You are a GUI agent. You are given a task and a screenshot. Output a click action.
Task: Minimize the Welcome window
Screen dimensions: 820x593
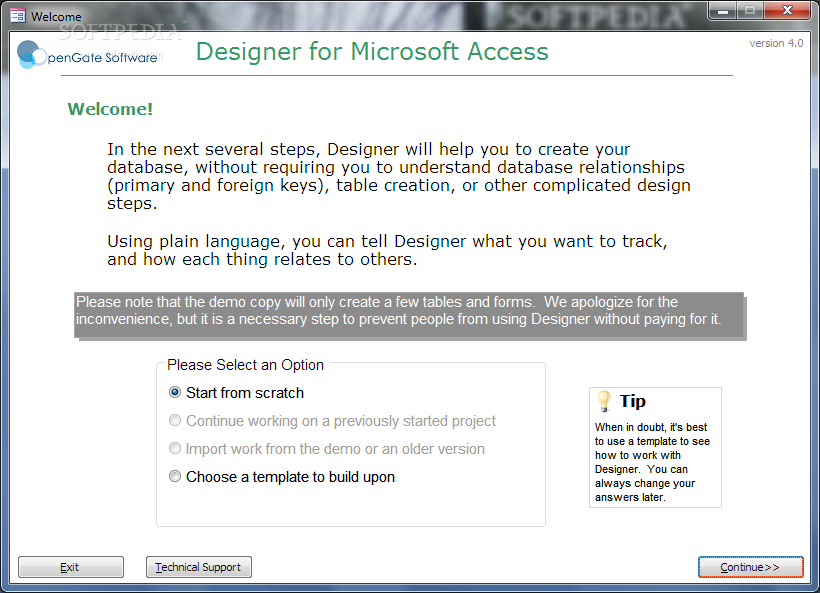pyautogui.click(x=723, y=10)
